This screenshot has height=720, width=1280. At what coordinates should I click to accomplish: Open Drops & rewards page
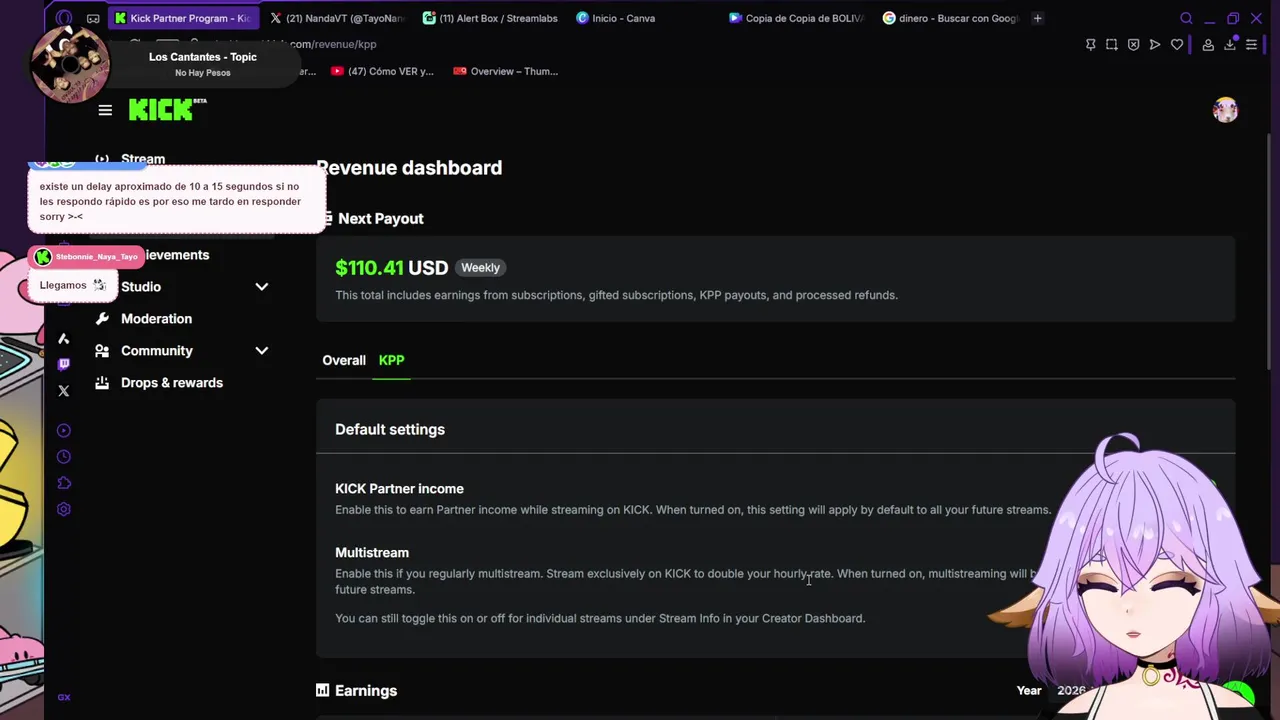[x=171, y=383]
